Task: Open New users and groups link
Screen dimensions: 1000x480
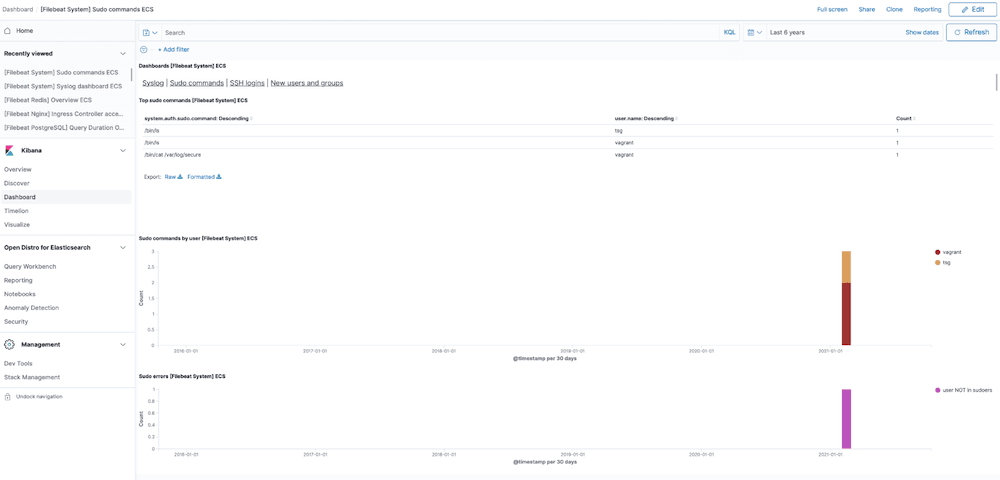Action: tap(307, 83)
